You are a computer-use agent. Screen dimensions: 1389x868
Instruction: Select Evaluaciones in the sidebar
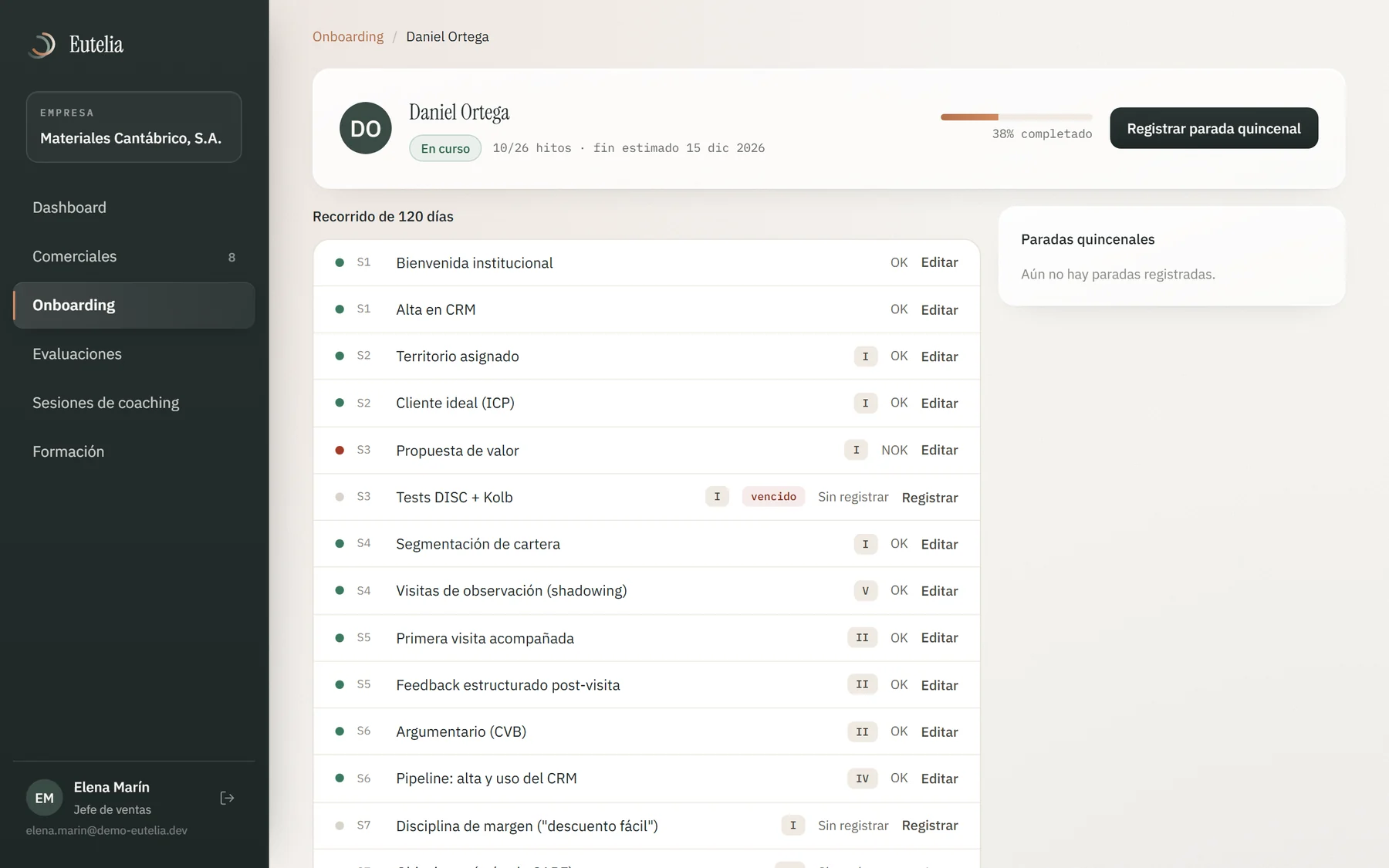point(134,354)
